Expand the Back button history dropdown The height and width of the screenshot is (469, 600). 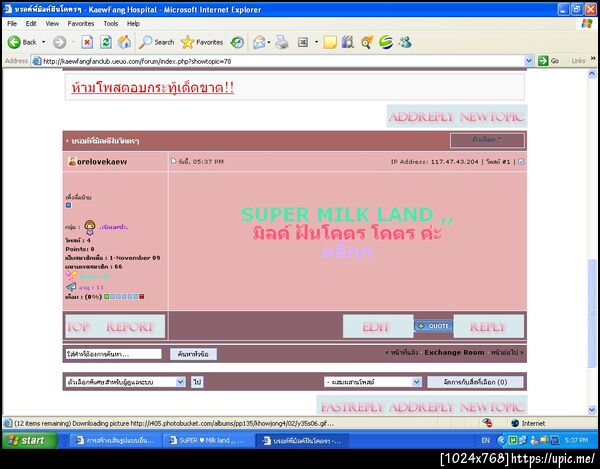click(44, 42)
